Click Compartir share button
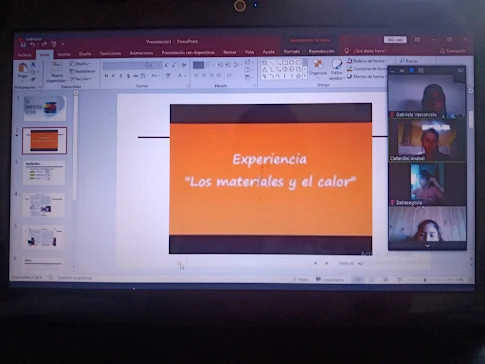The height and width of the screenshot is (364, 485). tap(452, 51)
